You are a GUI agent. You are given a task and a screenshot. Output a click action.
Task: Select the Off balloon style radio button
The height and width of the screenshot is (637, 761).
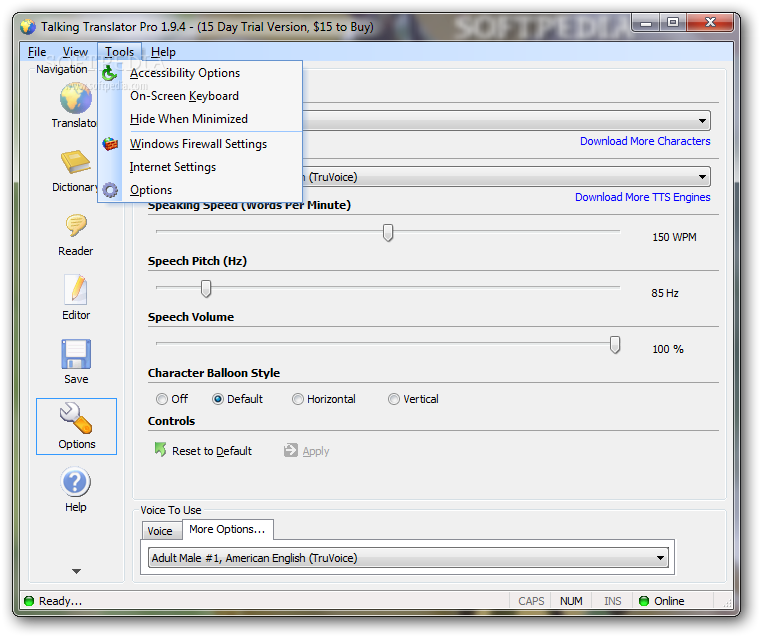162,399
